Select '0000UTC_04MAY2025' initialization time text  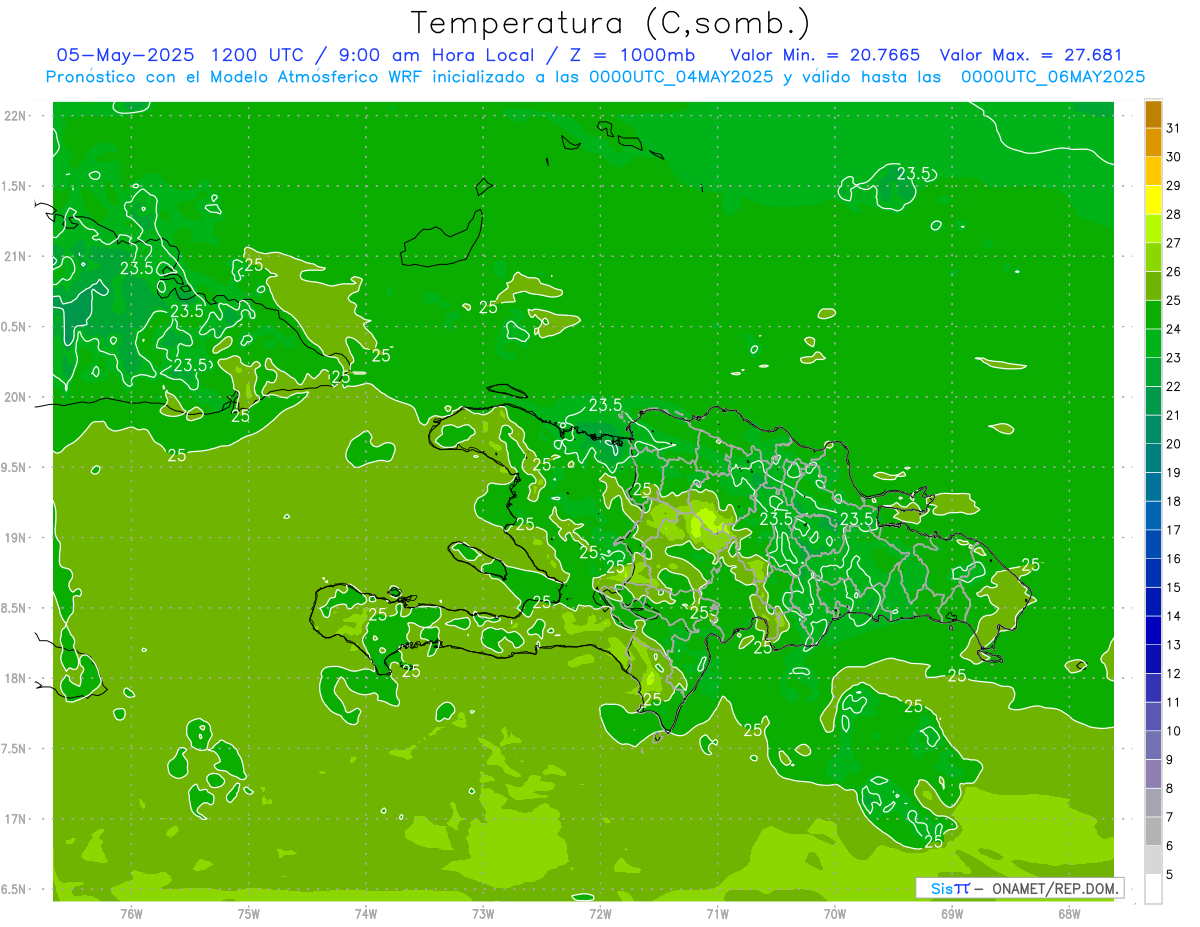681,77
